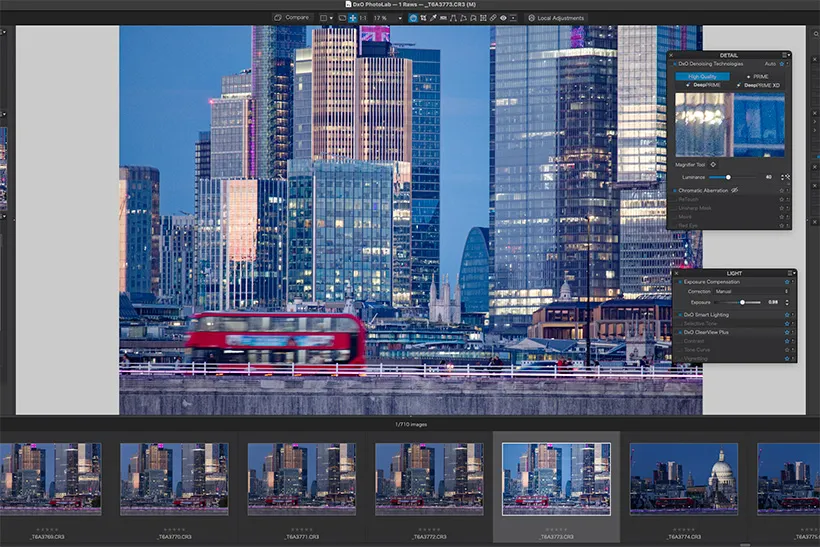The image size is (820, 547).
Task: Toggle the Unsharp Mask tool
Action: (675, 208)
